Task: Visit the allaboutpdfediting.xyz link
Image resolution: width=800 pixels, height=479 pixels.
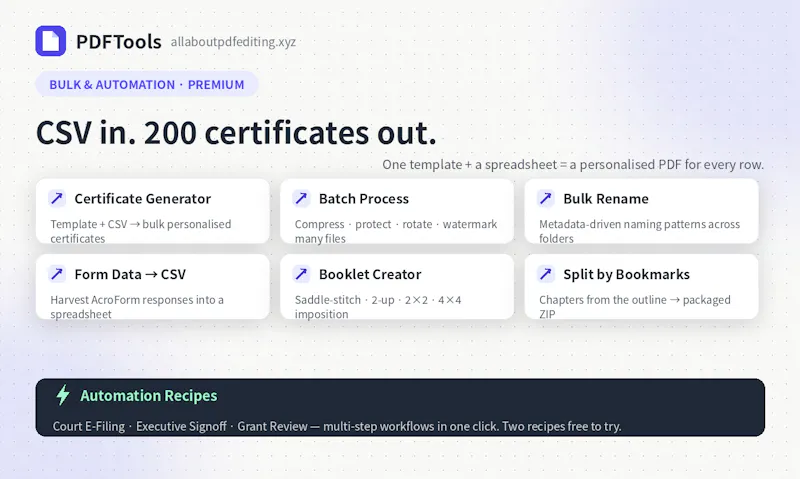Action: click(x=233, y=42)
